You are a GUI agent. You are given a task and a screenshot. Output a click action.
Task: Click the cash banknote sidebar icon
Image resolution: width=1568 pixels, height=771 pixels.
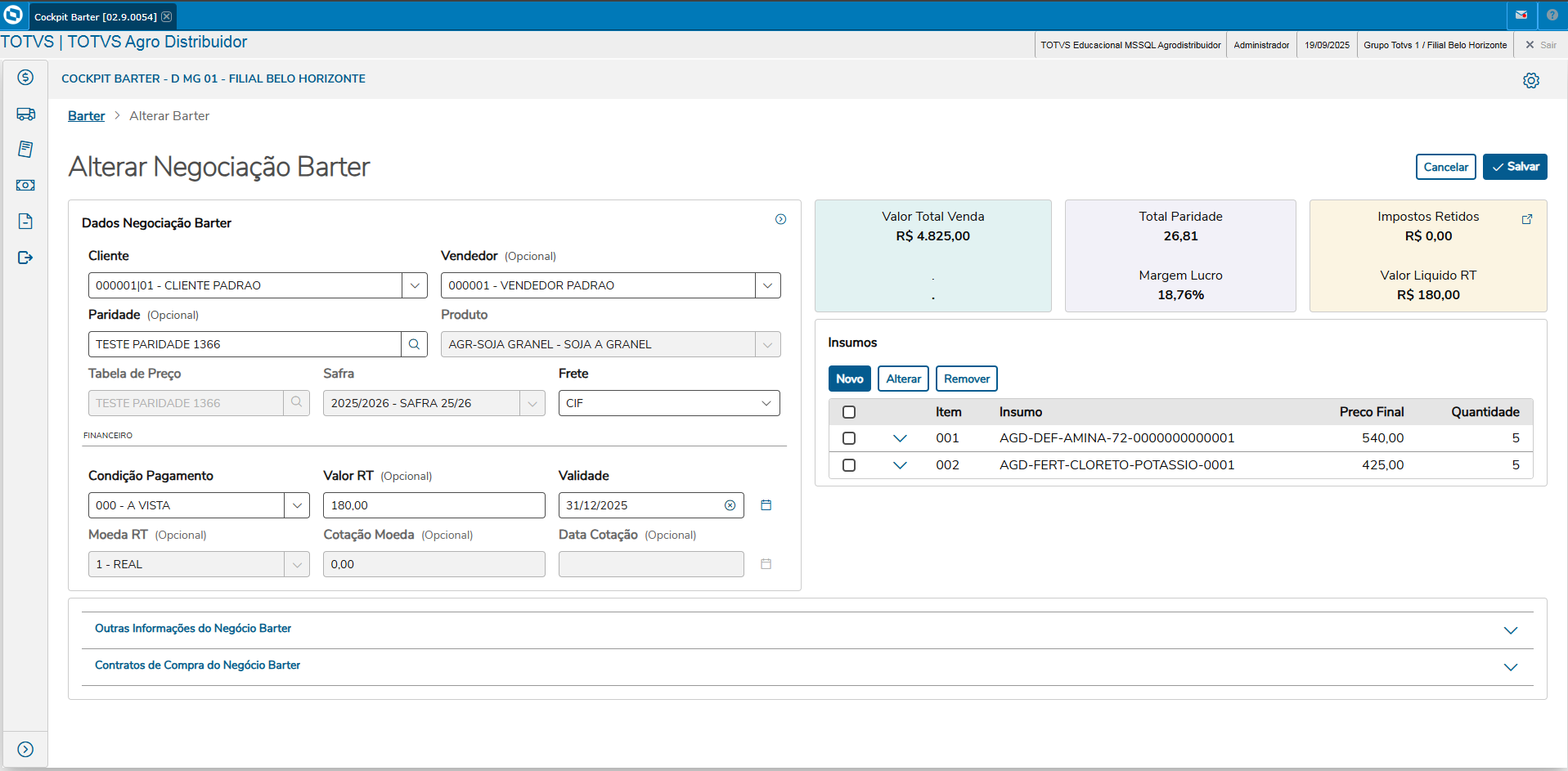click(25, 186)
